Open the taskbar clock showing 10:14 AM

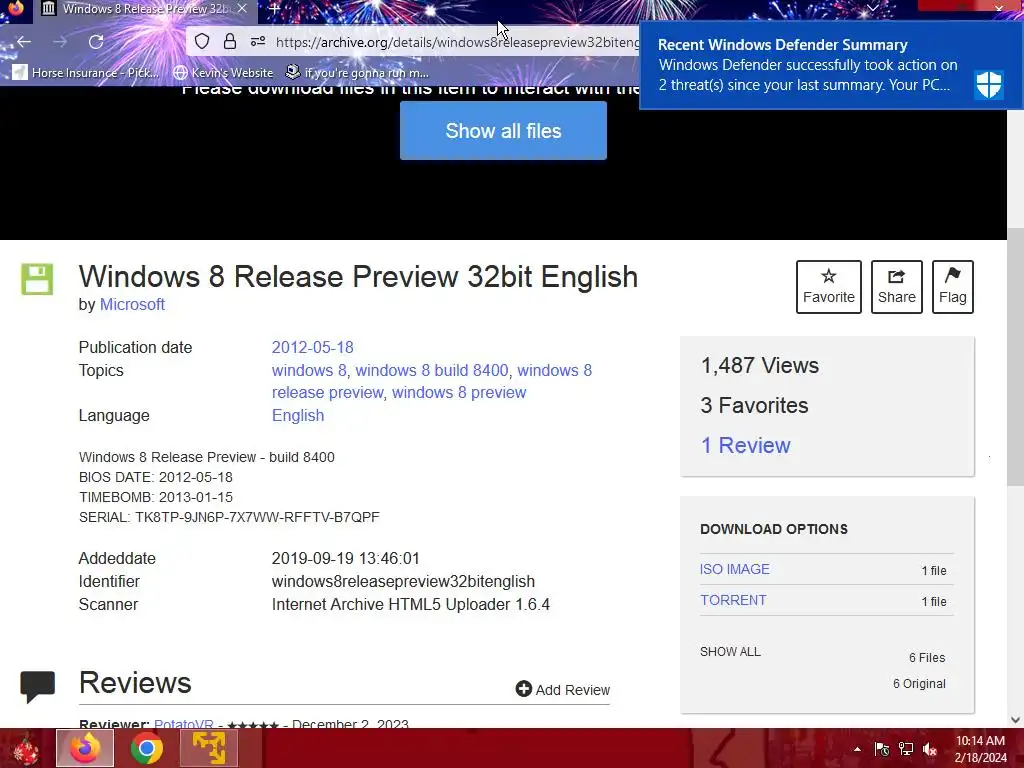click(x=980, y=749)
